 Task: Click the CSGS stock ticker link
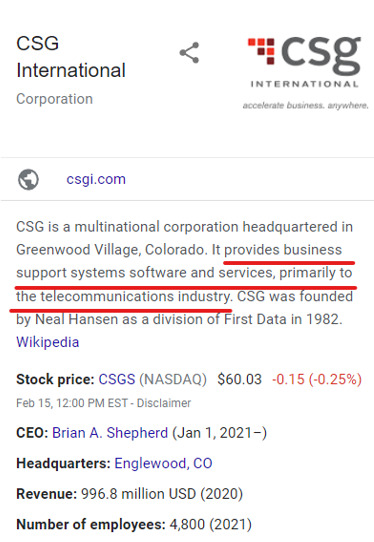117,379
